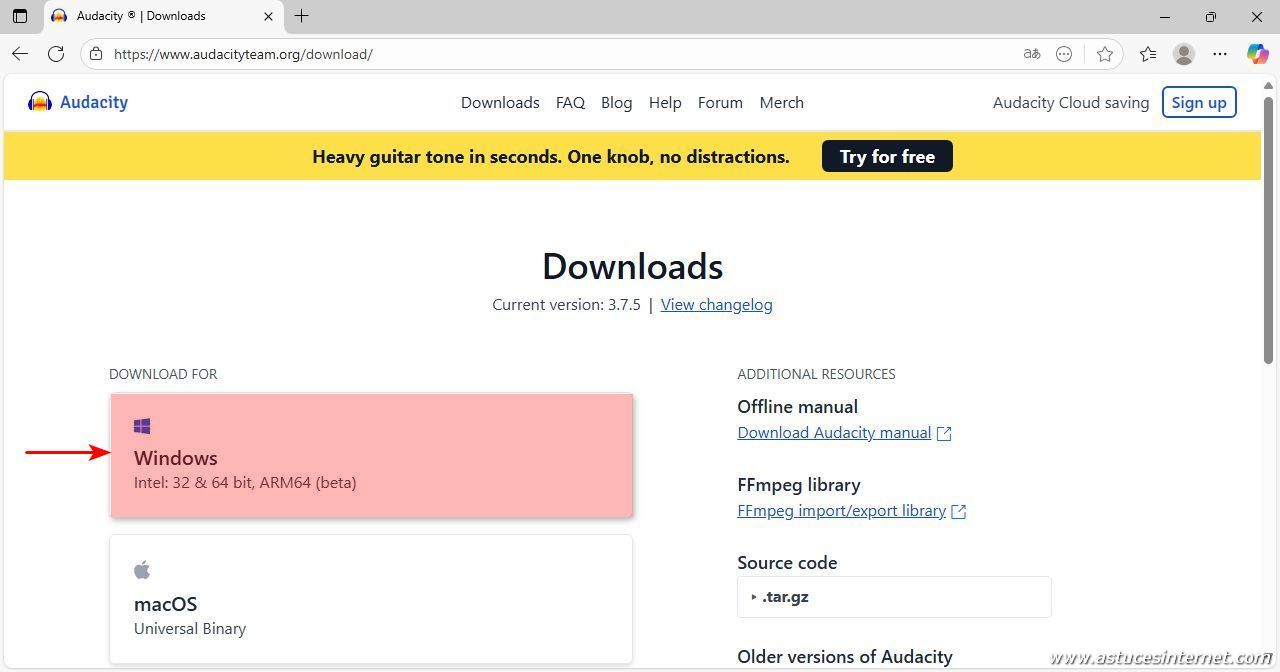1280x672 pixels.
Task: Click the read aloud language icon
Action: tap(1032, 54)
